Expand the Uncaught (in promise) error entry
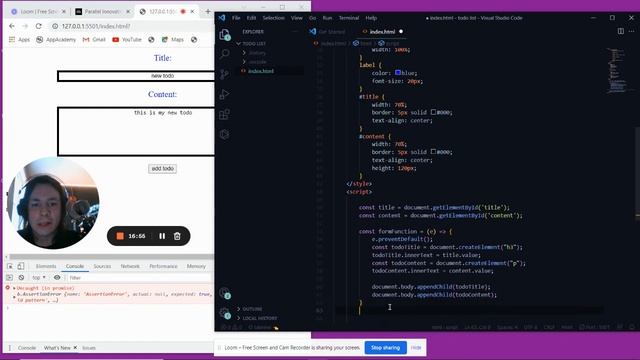The height and width of the screenshot is (360, 640). click(14, 288)
